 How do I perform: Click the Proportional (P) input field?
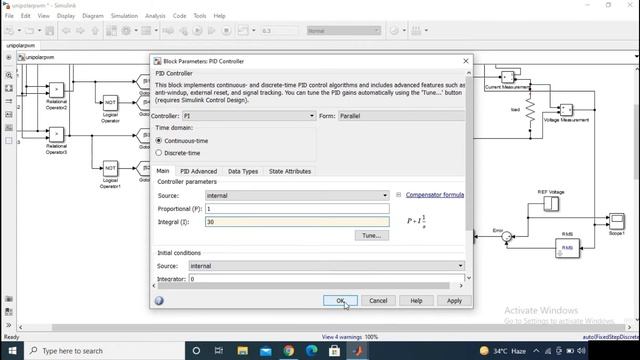pyautogui.click(x=297, y=209)
